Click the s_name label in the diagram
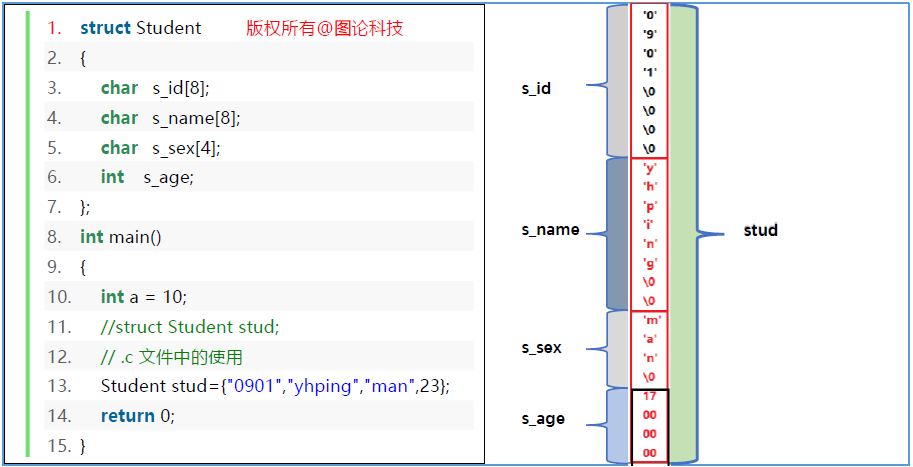Image resolution: width=913 pixels, height=467 pixels. [550, 230]
